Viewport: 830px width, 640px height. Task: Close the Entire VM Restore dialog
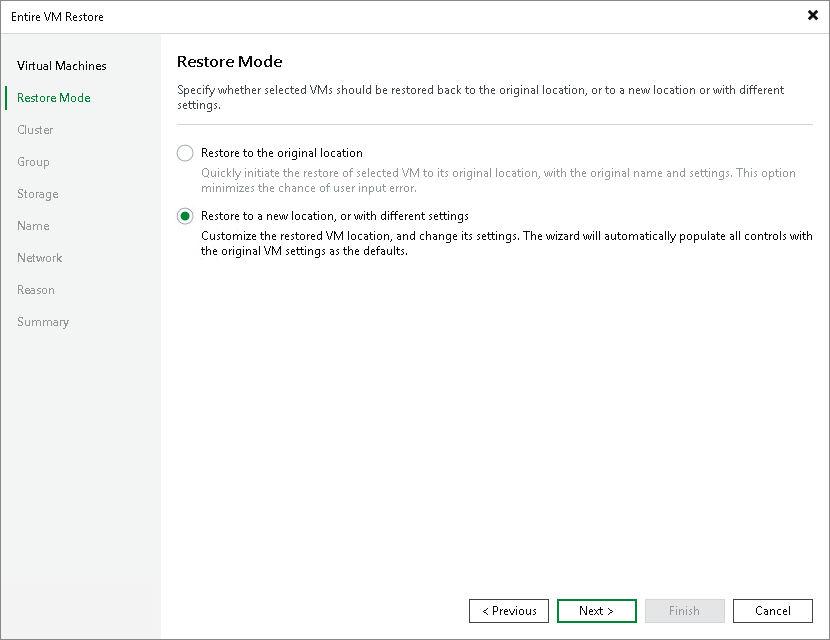(813, 15)
